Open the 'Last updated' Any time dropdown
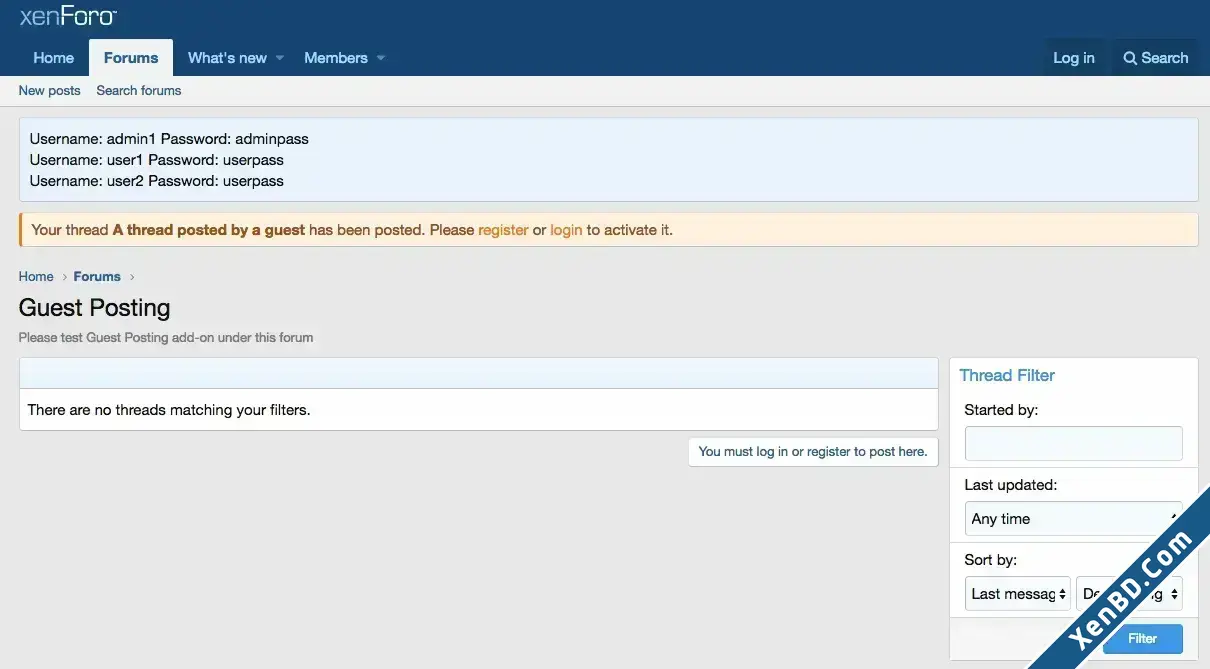 pyautogui.click(x=1073, y=519)
